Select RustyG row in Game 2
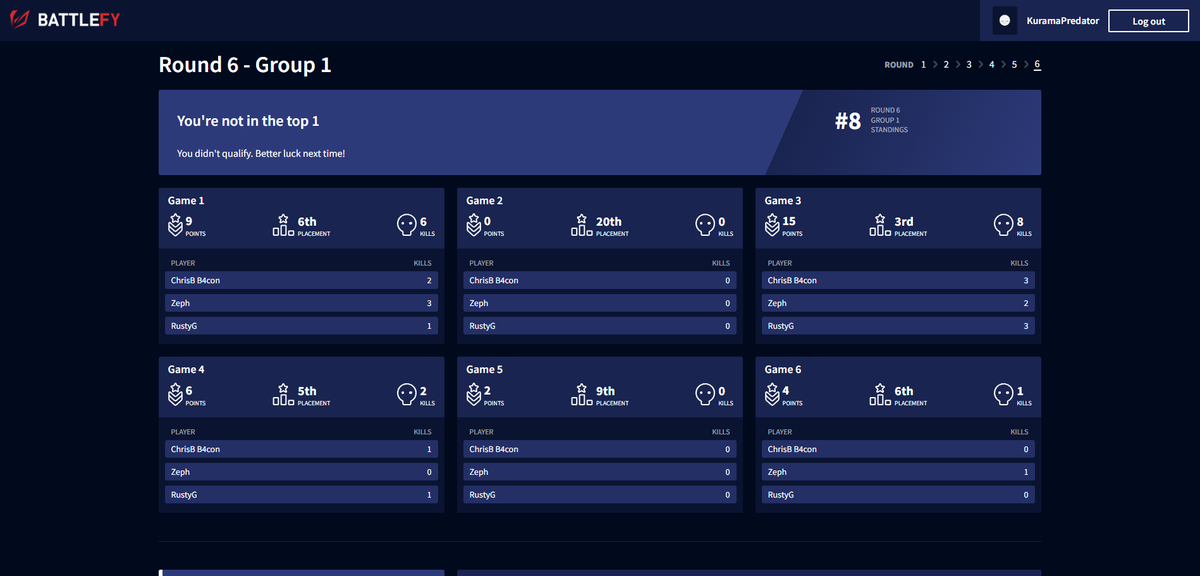 tap(599, 326)
